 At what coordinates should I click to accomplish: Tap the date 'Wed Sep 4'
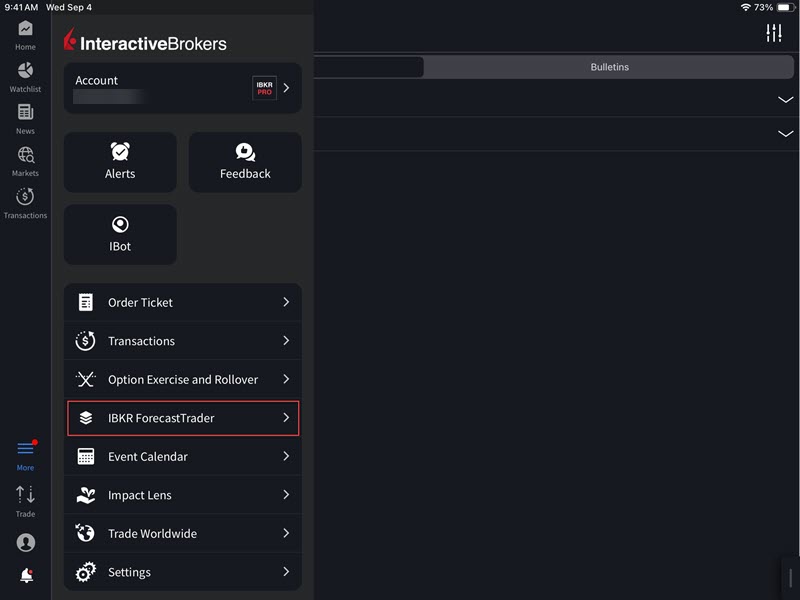[x=69, y=7]
